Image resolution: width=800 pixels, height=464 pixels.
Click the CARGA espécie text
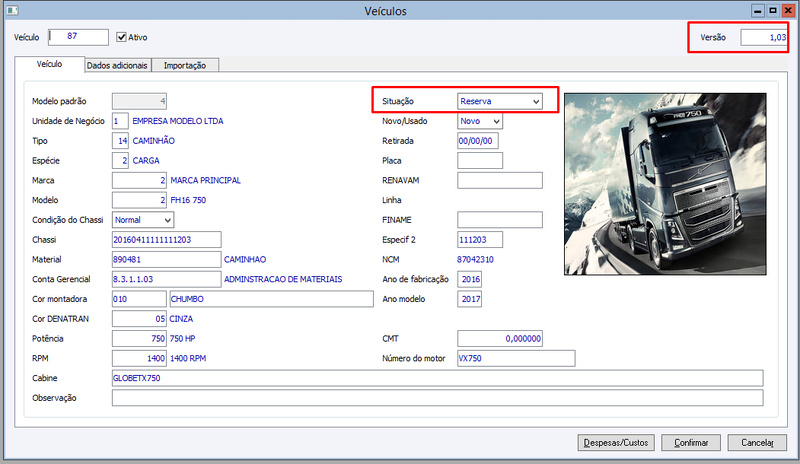(145, 161)
